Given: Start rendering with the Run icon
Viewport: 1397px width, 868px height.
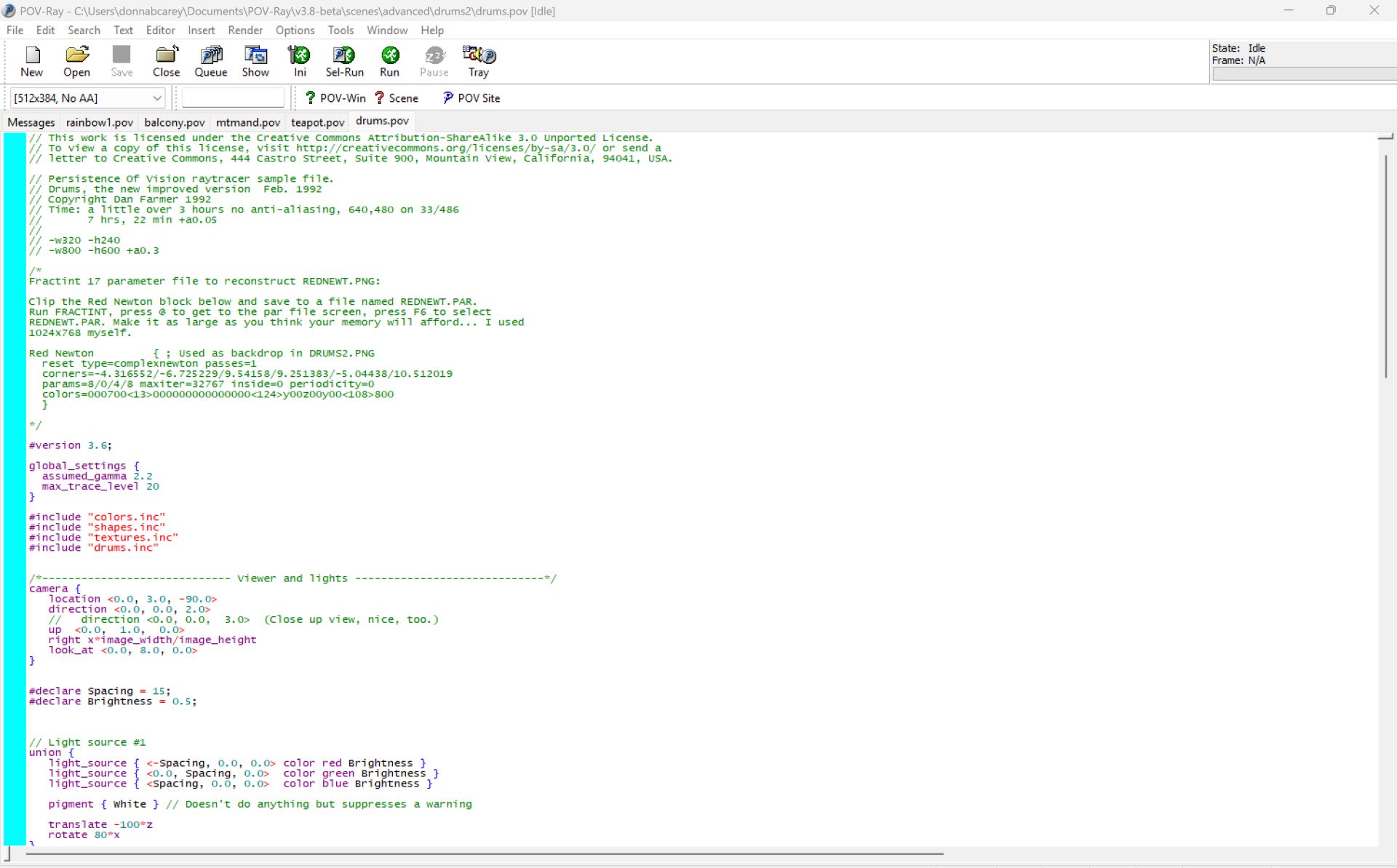Looking at the screenshot, I should (389, 61).
